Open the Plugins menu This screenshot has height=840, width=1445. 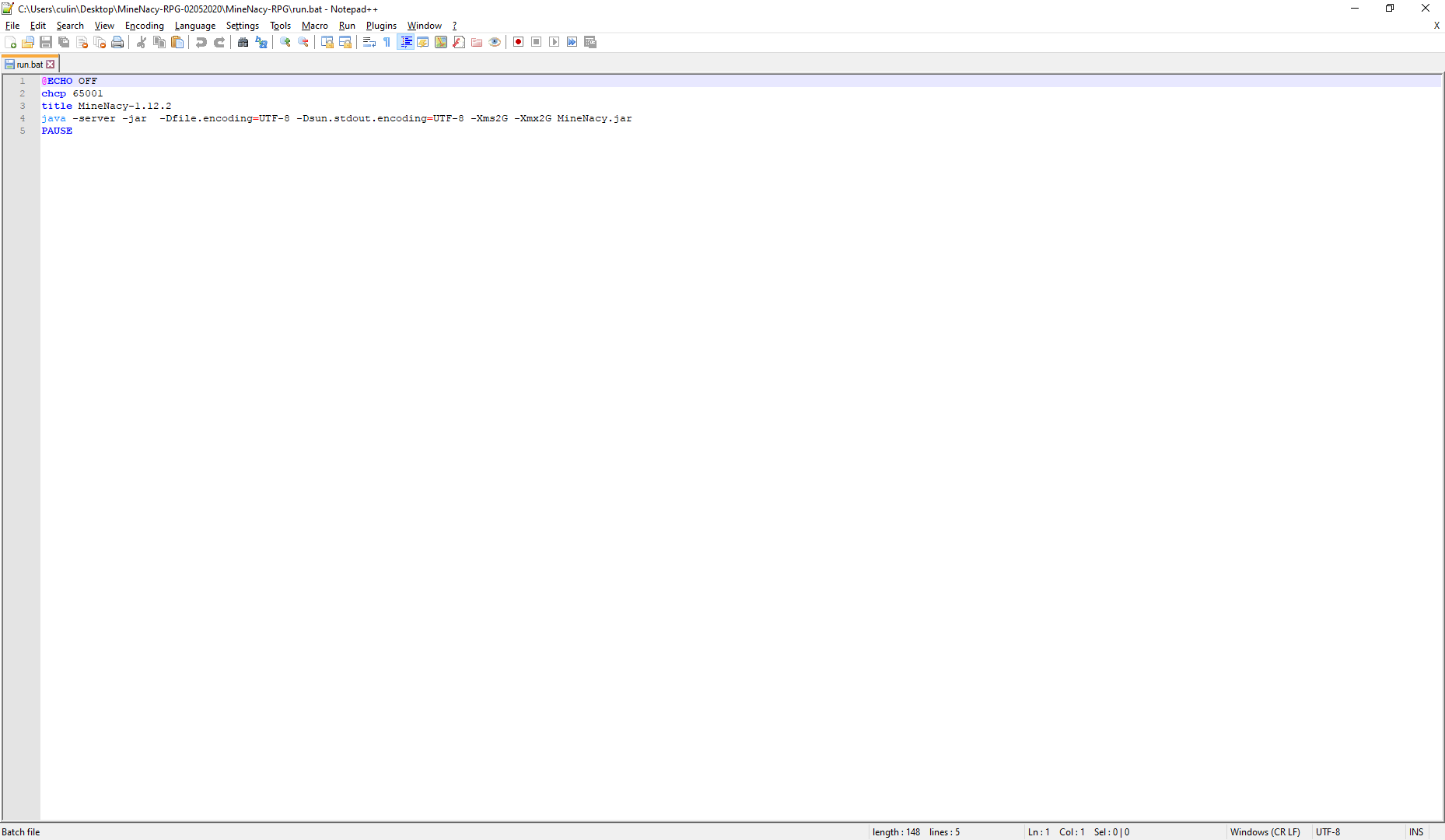(382, 26)
